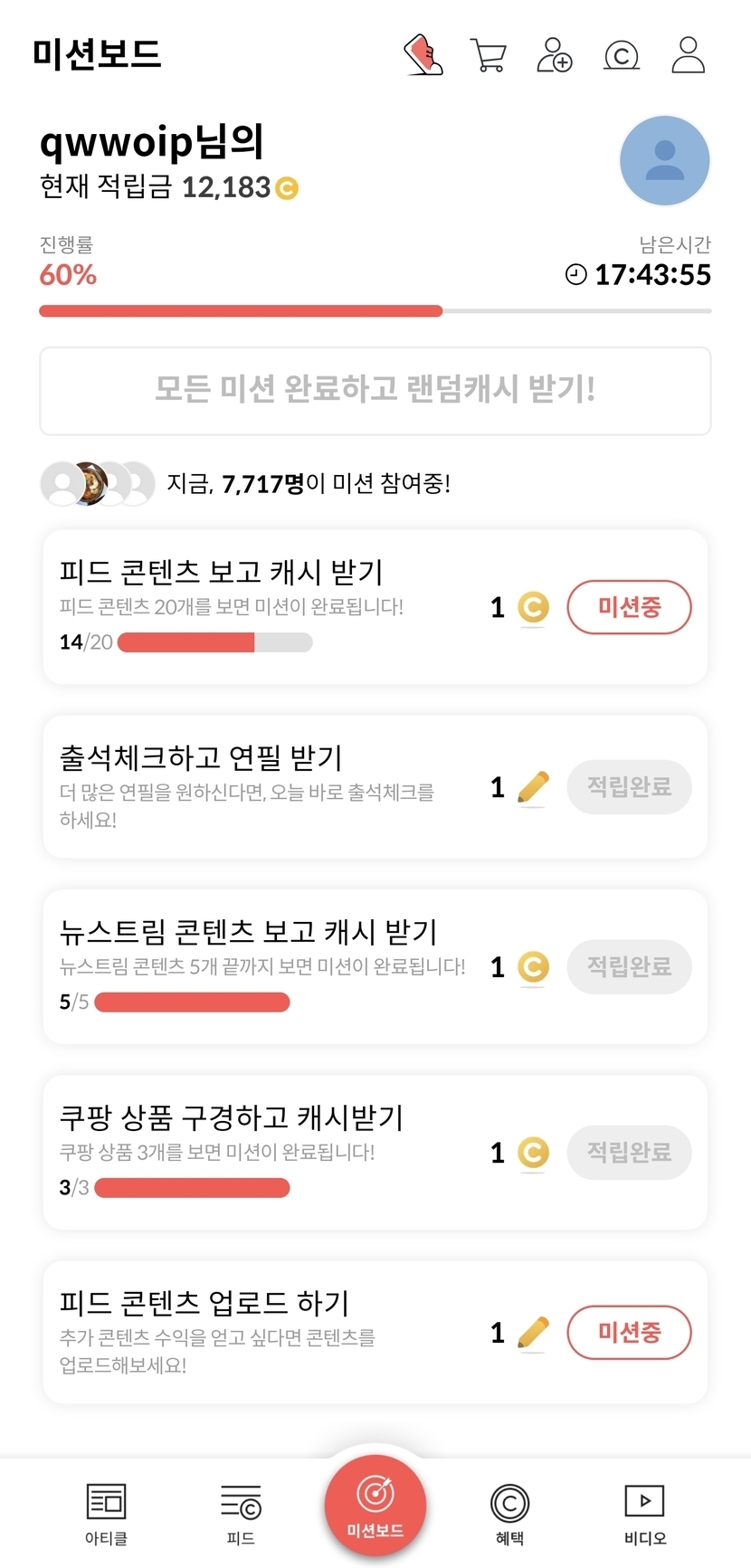Tap the invite friend icon
751x1568 pixels.
pos(555,55)
